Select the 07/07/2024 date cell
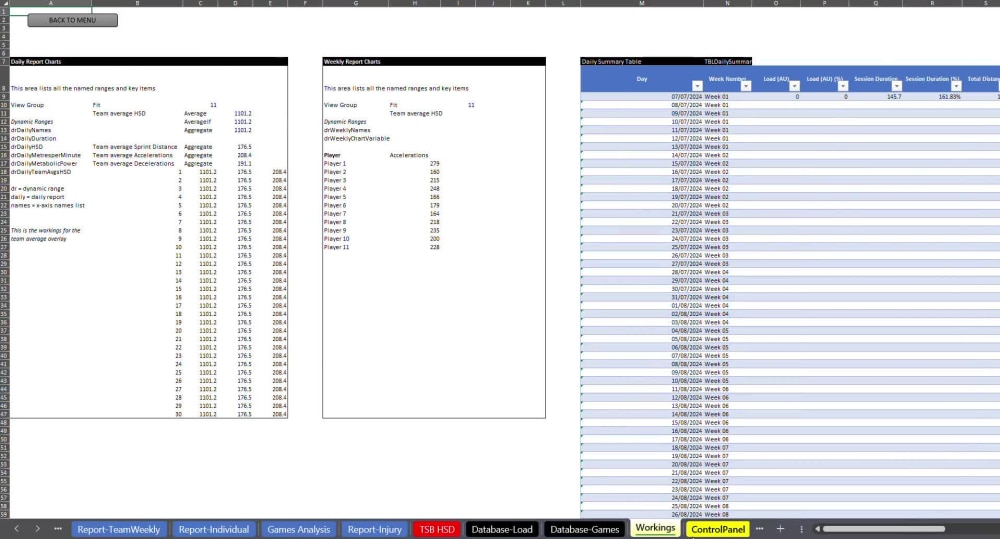Viewport: 1000px width, 539px height. [x=686, y=97]
